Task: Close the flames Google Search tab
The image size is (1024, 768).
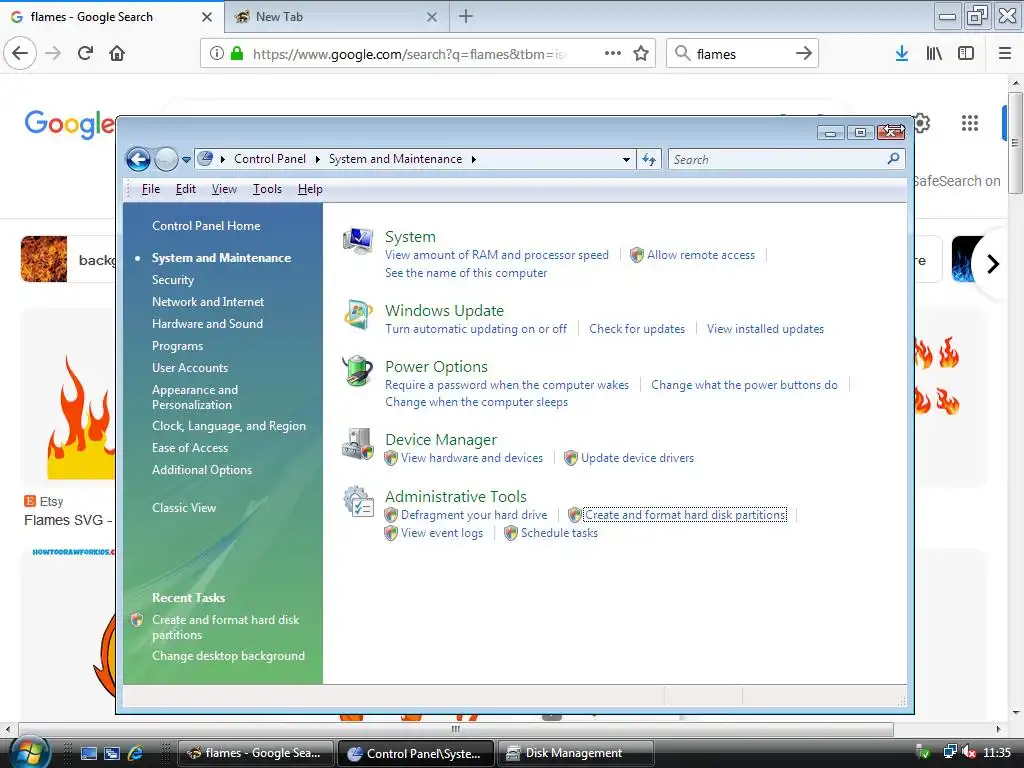Action: pyautogui.click(x=206, y=17)
